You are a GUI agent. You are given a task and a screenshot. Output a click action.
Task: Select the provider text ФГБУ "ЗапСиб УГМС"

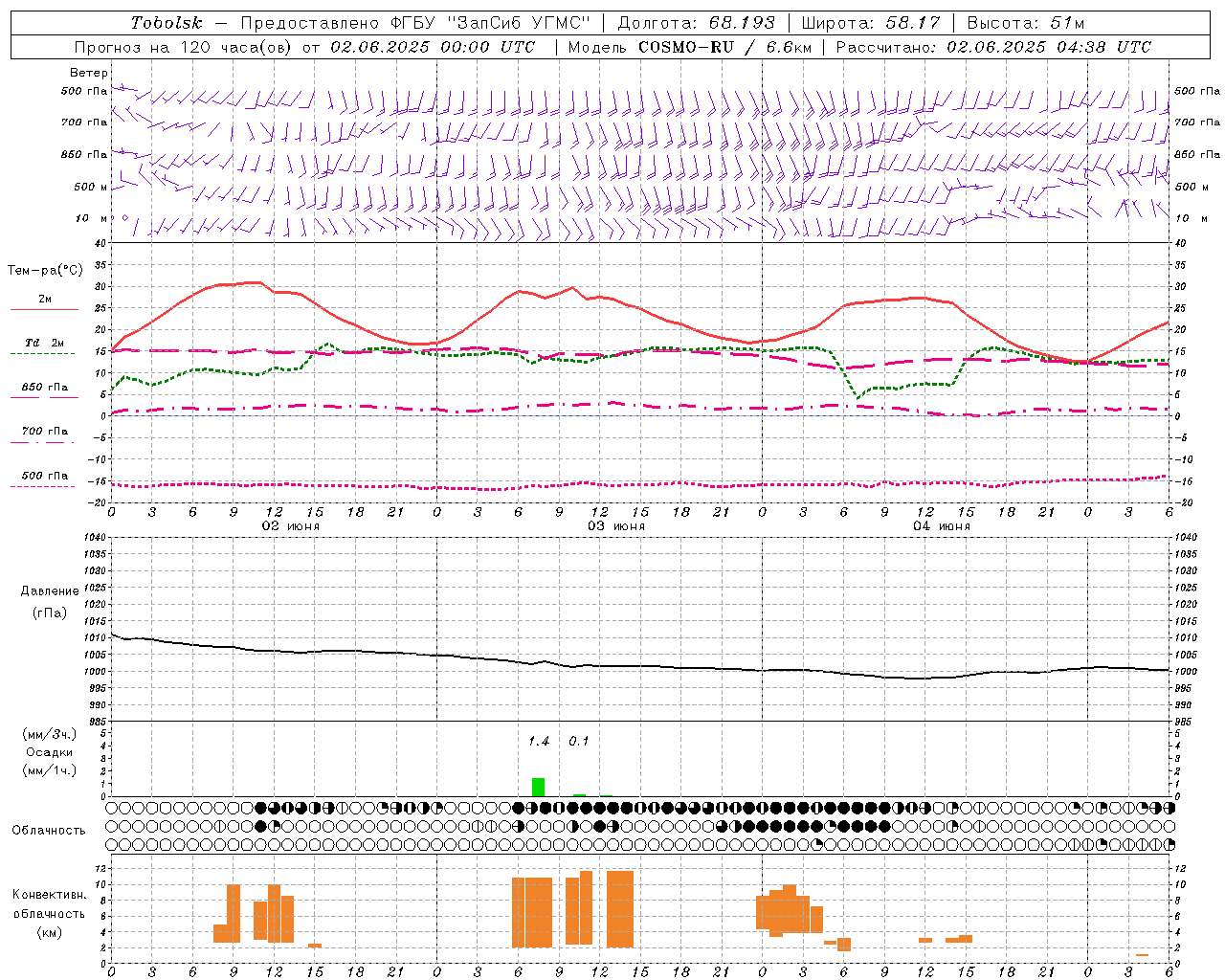pos(491,23)
